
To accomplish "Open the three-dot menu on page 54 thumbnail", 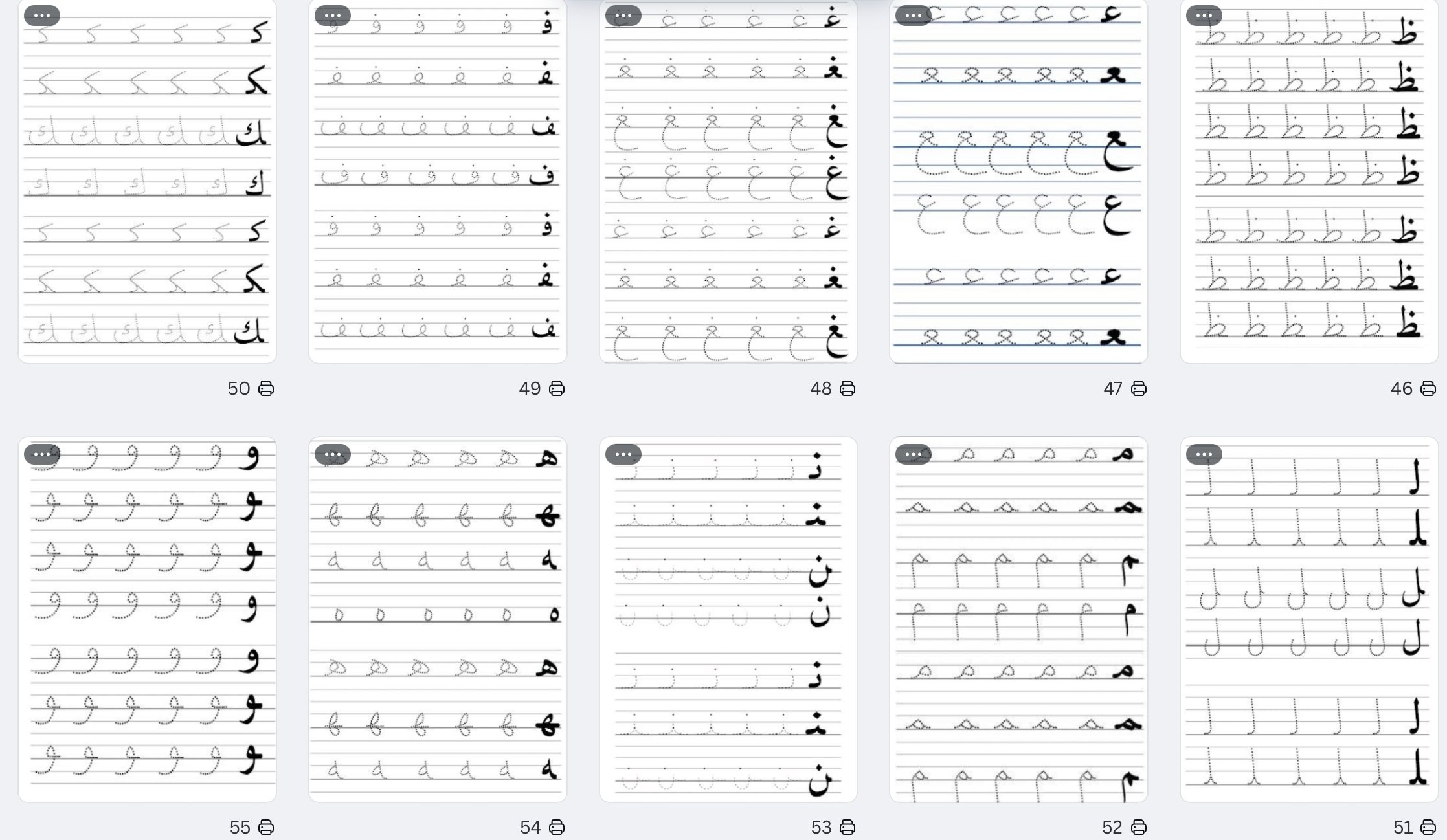I will (x=333, y=454).
